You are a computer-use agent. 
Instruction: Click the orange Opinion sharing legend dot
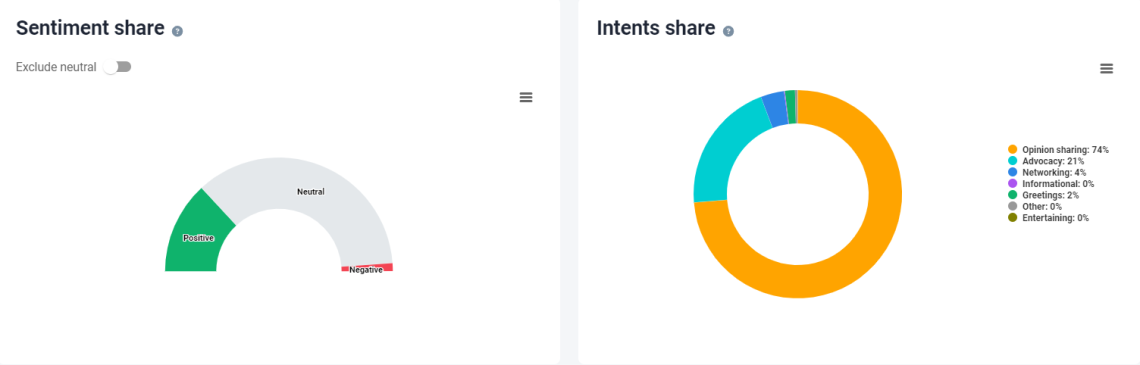pos(1012,149)
